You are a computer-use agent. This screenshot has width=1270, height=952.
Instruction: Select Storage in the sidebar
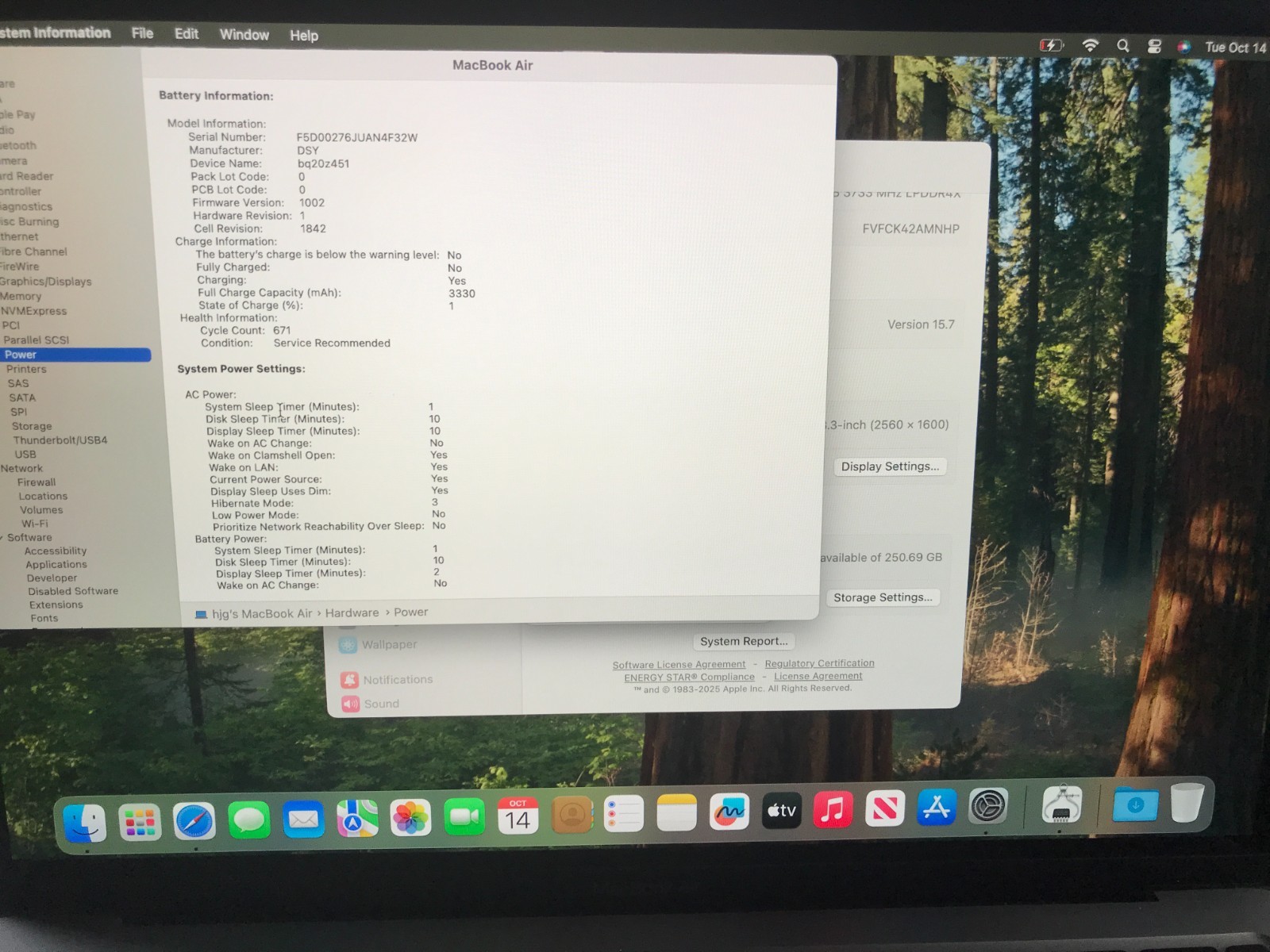32,426
